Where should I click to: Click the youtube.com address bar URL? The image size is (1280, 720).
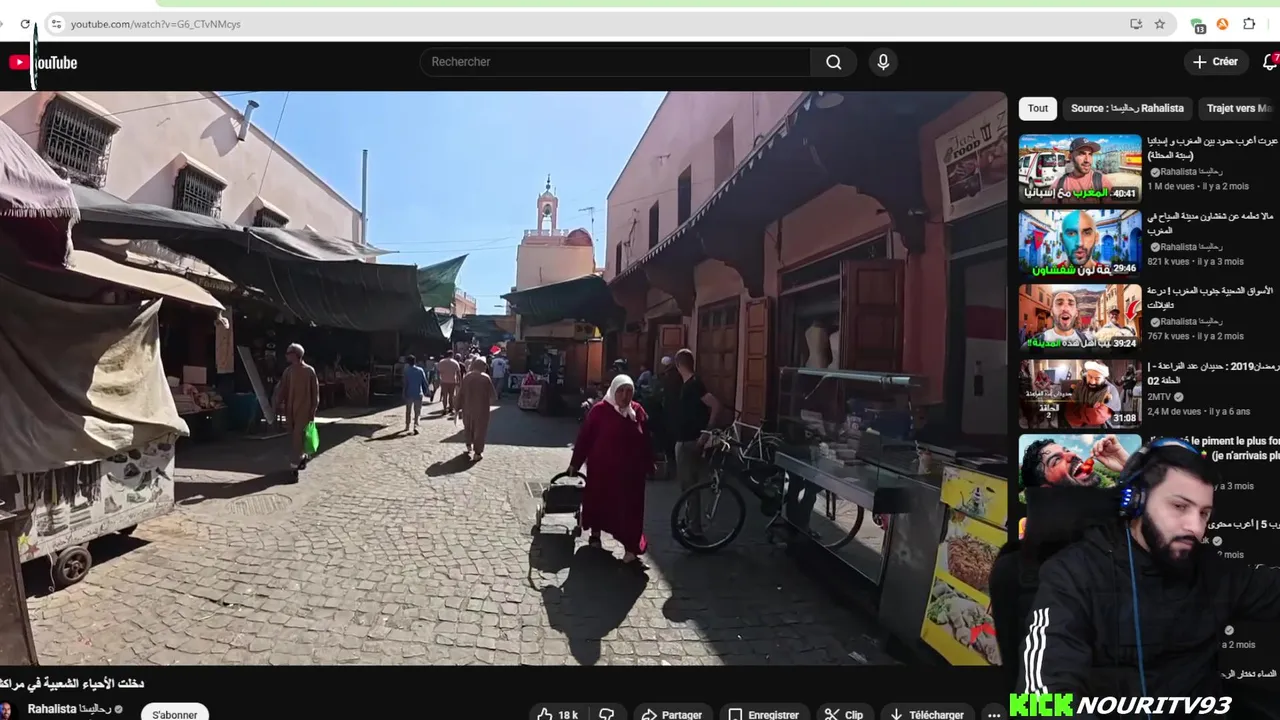tap(155, 24)
